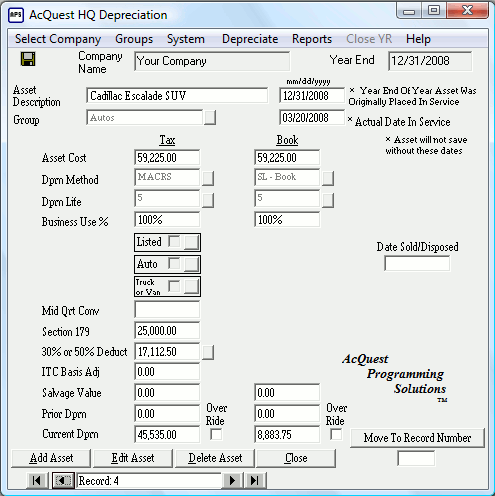Click small button beside 30% or 50% Deduct

[208, 352]
